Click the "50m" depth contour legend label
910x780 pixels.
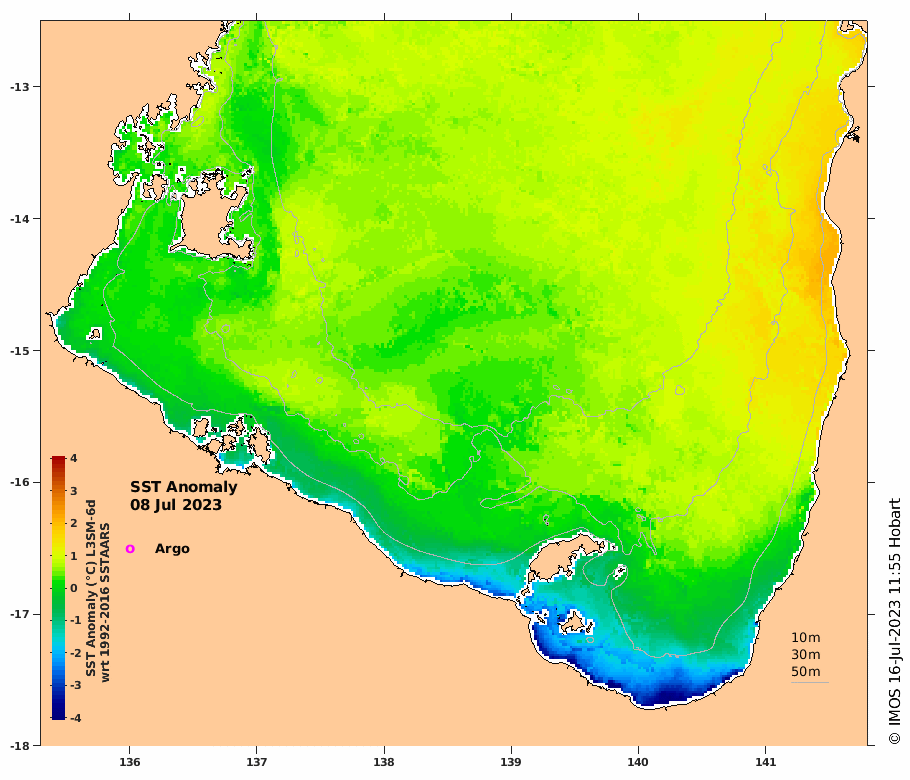coord(806,671)
